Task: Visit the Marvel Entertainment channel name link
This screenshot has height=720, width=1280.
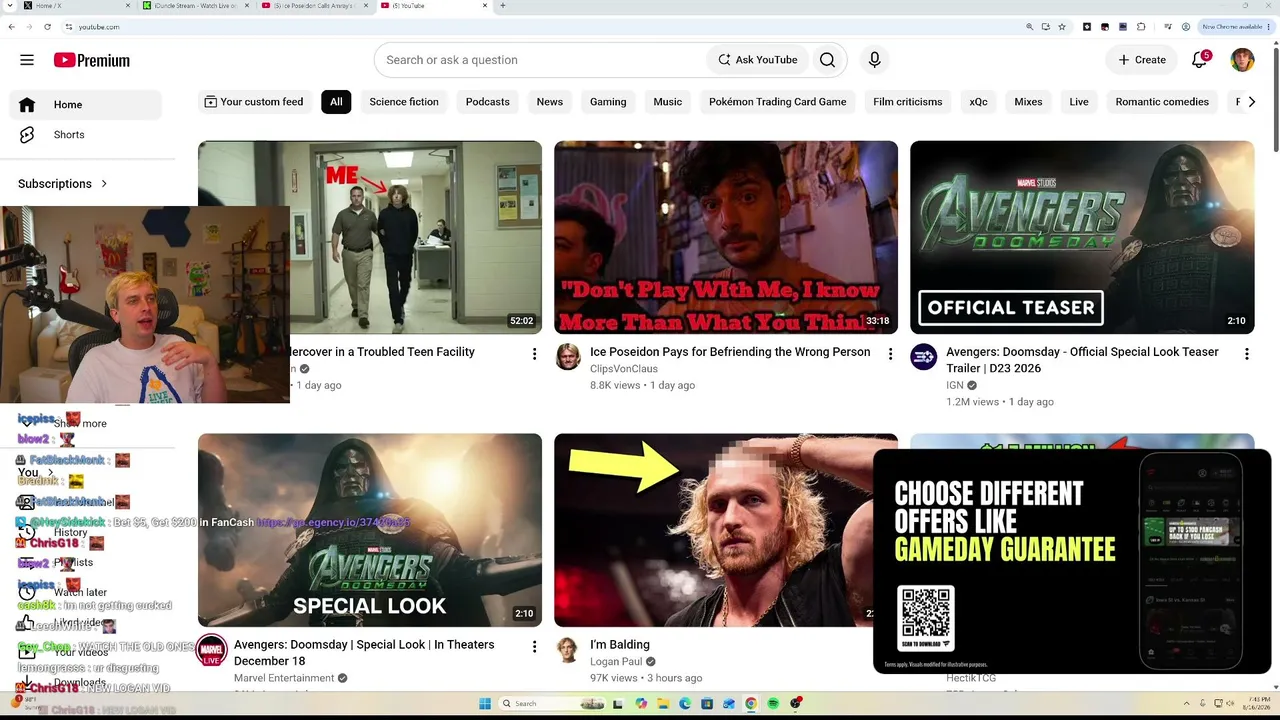Action: pos(284,678)
